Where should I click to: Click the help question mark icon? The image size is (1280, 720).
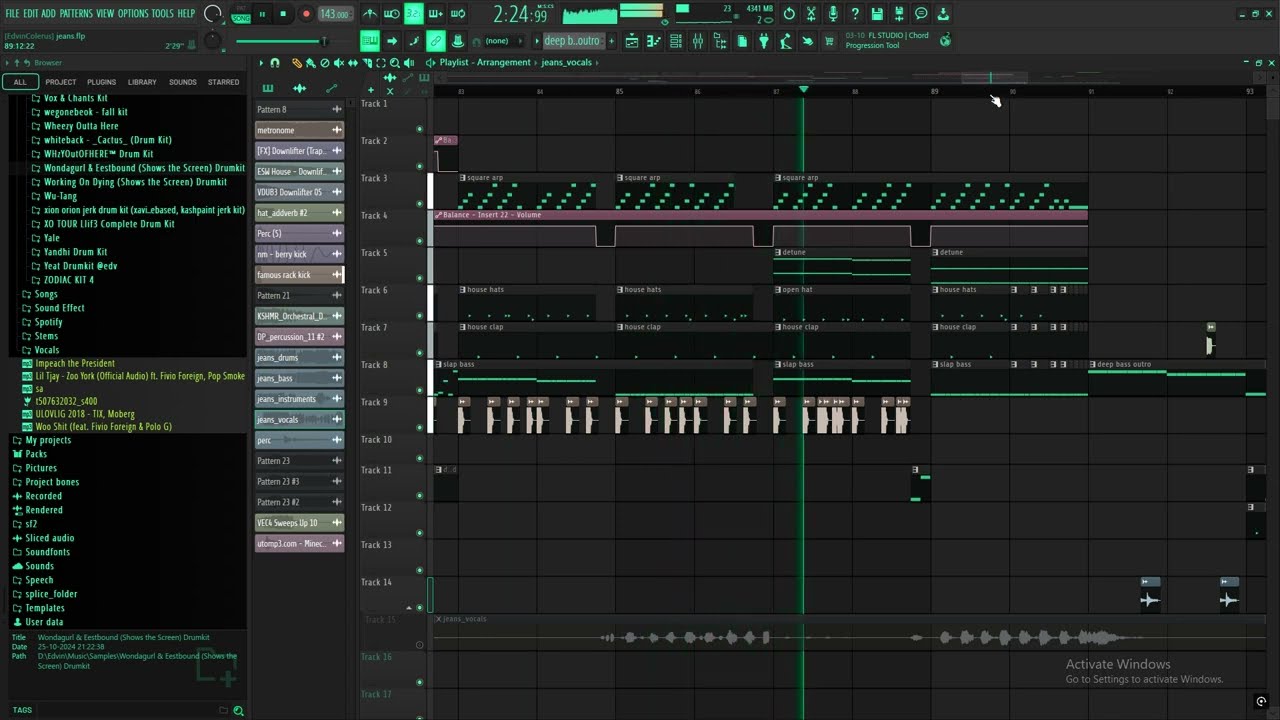click(x=855, y=14)
